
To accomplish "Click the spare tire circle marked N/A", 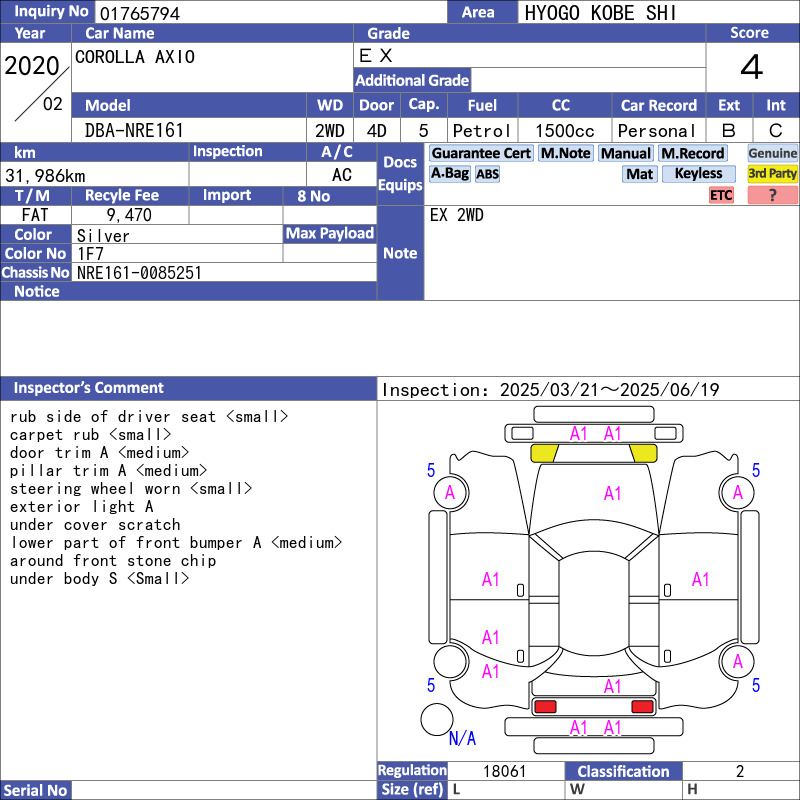I will 437,720.
